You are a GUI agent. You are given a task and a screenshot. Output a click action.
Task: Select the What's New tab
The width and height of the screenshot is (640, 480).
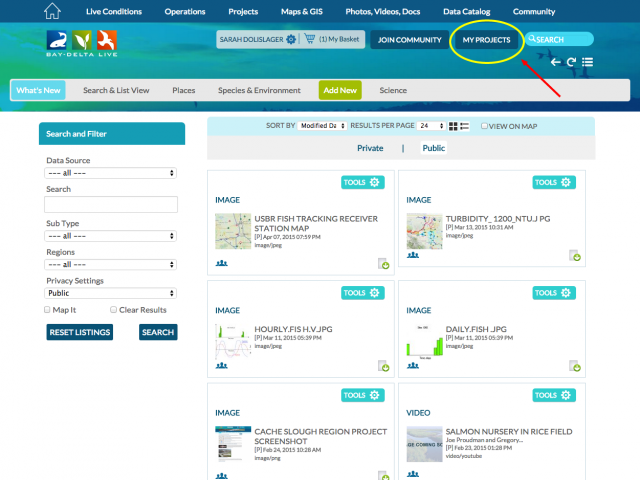[38, 90]
